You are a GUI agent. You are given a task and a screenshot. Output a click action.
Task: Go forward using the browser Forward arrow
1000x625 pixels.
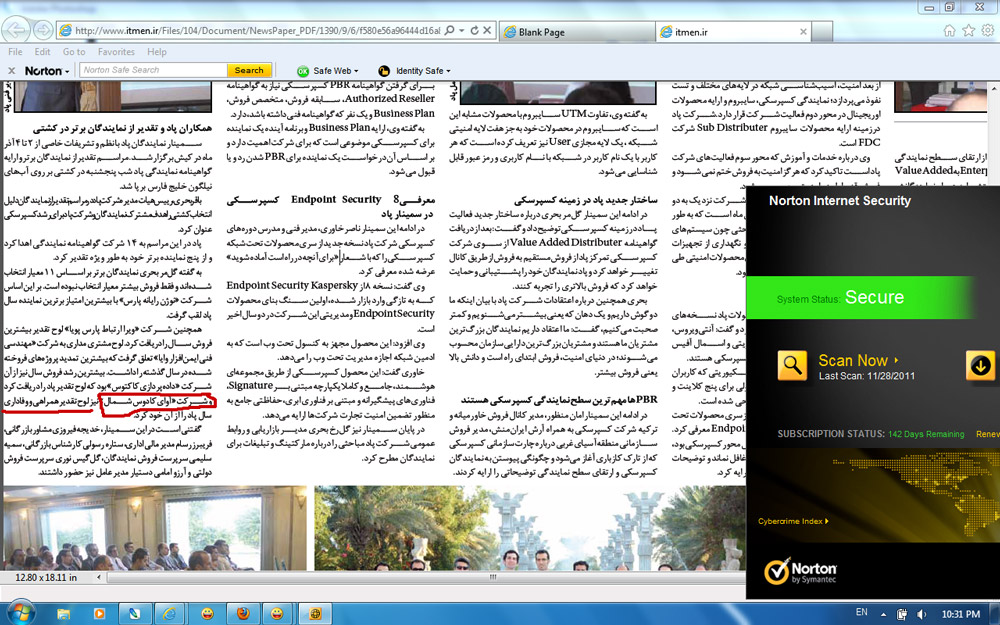click(43, 30)
